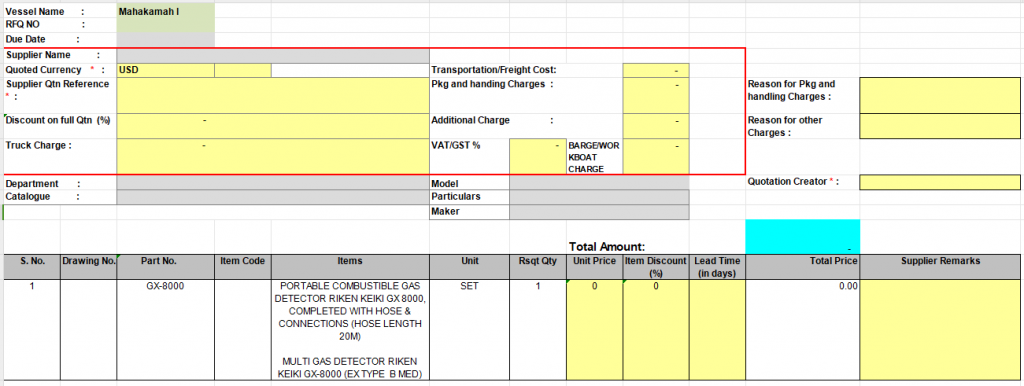Viewport: 1024px width, 386px height.
Task: Click the Additional Charge value cell
Action: coord(656,126)
